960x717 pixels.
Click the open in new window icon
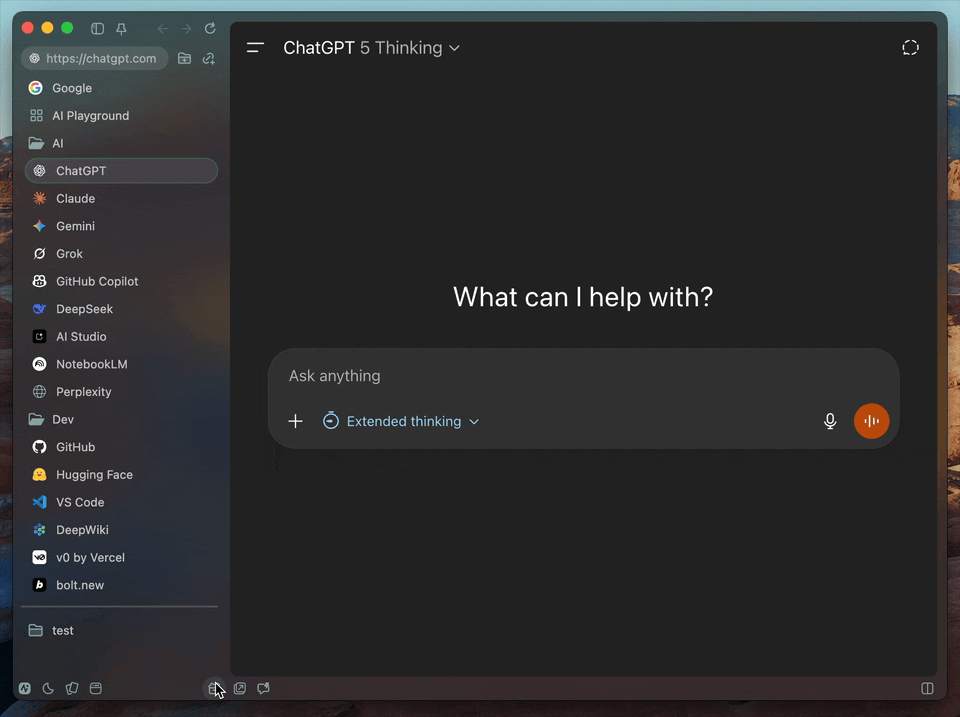(x=240, y=688)
